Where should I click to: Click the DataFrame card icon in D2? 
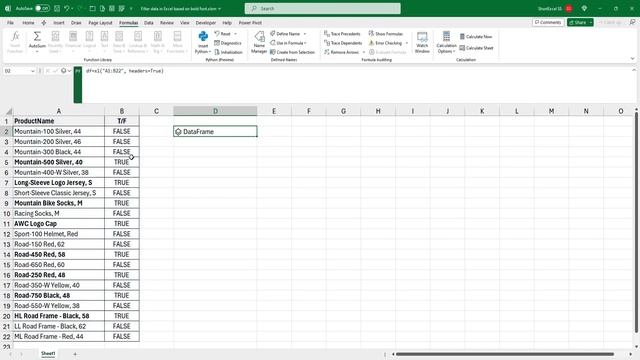point(178,132)
